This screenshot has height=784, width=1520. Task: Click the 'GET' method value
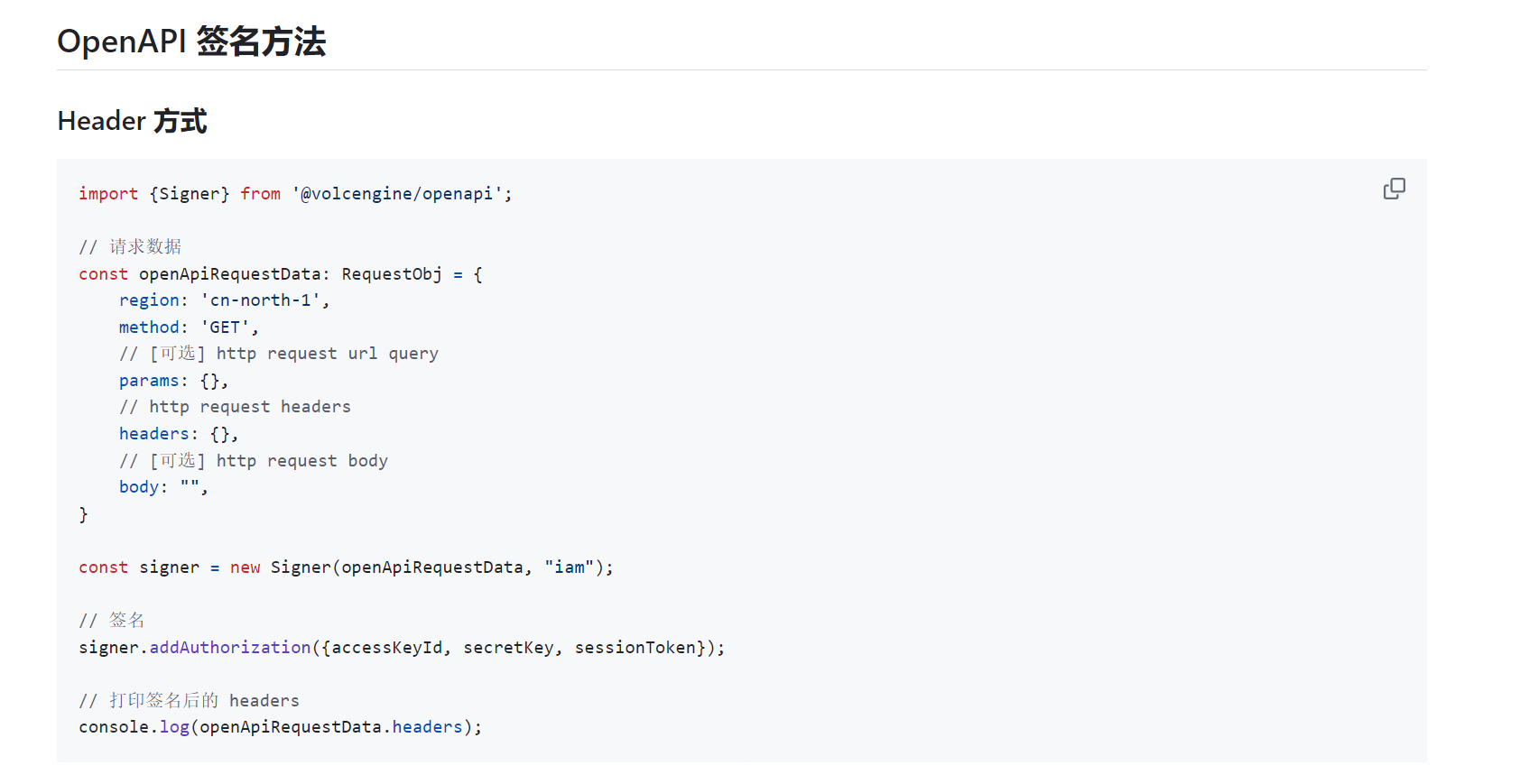(x=225, y=327)
